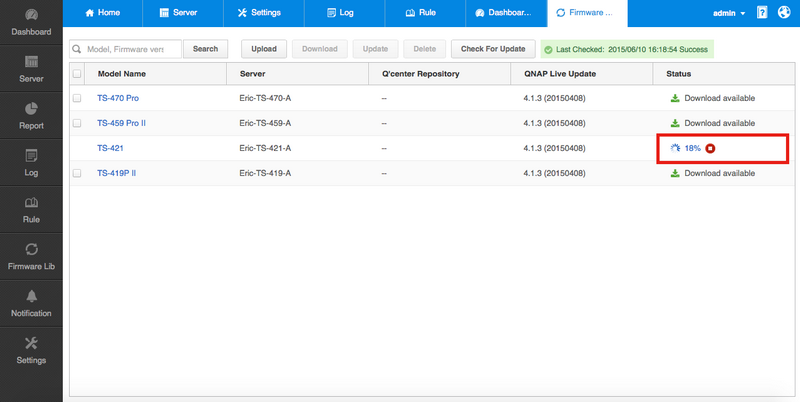The image size is (800, 402).
Task: Click the TS-421 loading spinner icon
Action: pyautogui.click(x=675, y=148)
